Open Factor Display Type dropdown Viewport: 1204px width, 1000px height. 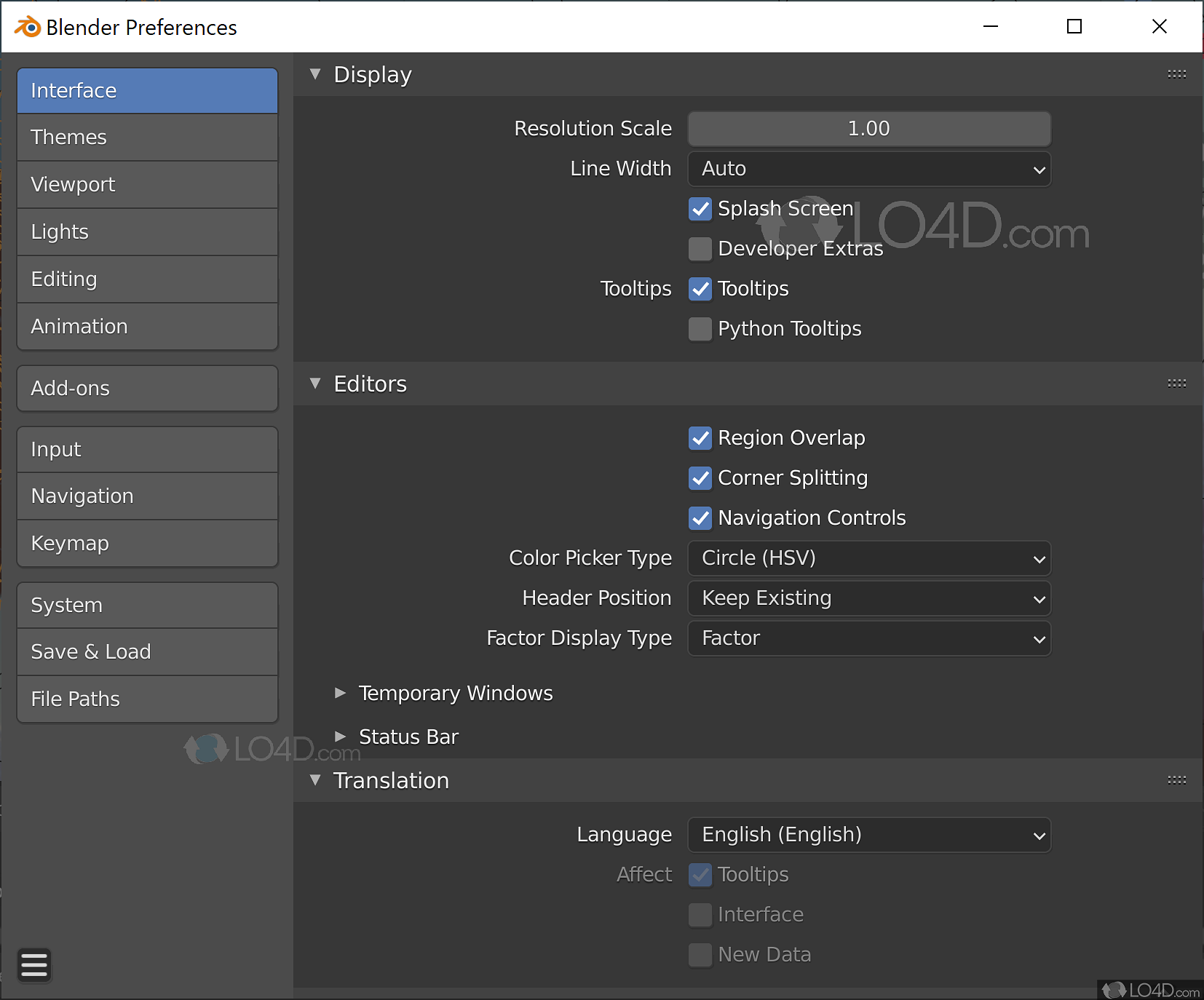869,638
